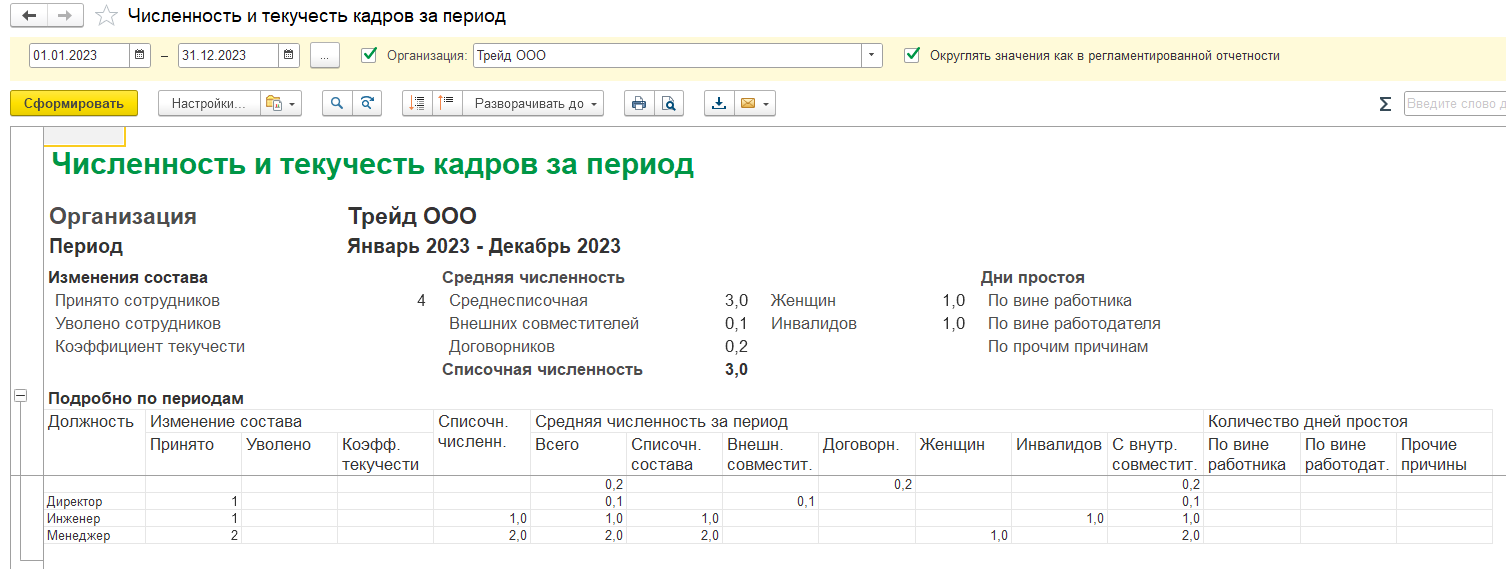Viewport: 1506px width, 569px height.
Task: Click the Внешних совместителей label
Action: pyautogui.click(x=543, y=323)
